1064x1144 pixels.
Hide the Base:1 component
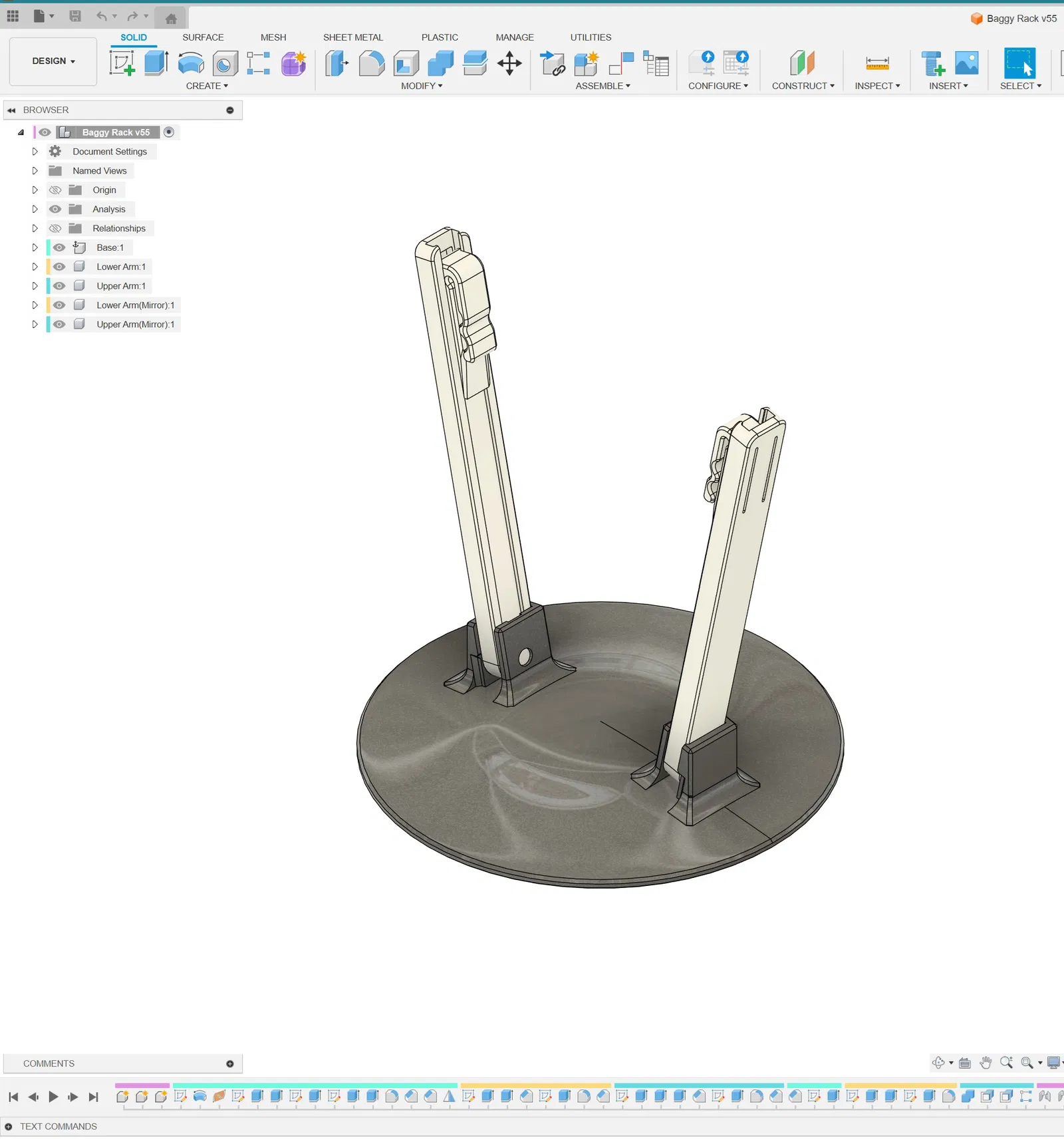click(x=59, y=248)
